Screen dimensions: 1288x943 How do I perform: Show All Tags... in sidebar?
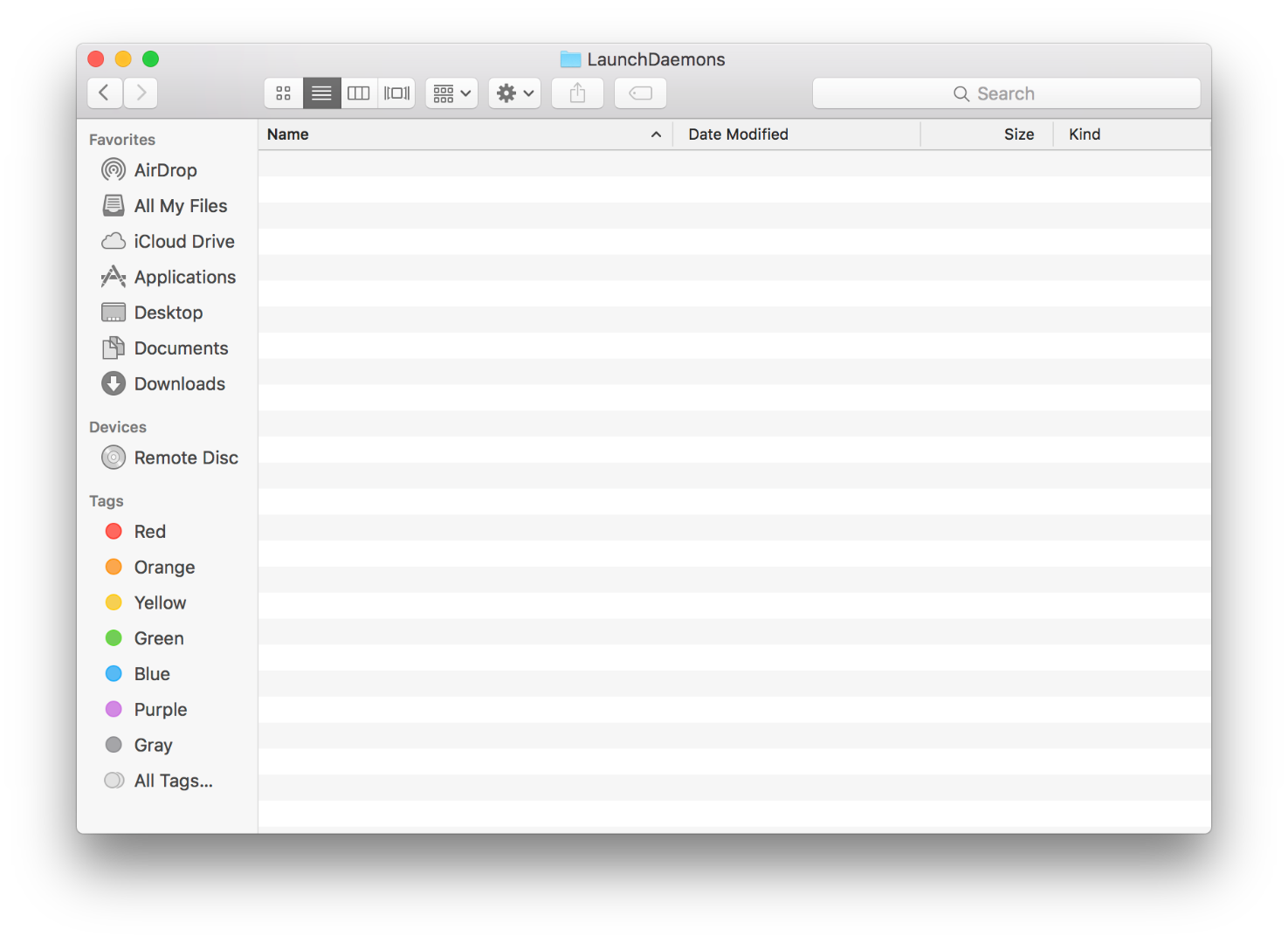174,781
